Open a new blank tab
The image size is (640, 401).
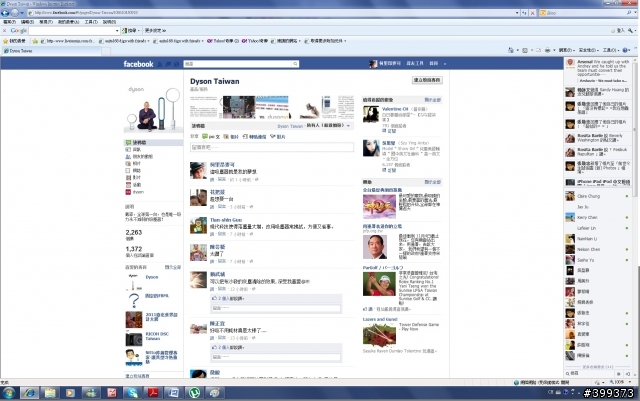click(x=106, y=51)
